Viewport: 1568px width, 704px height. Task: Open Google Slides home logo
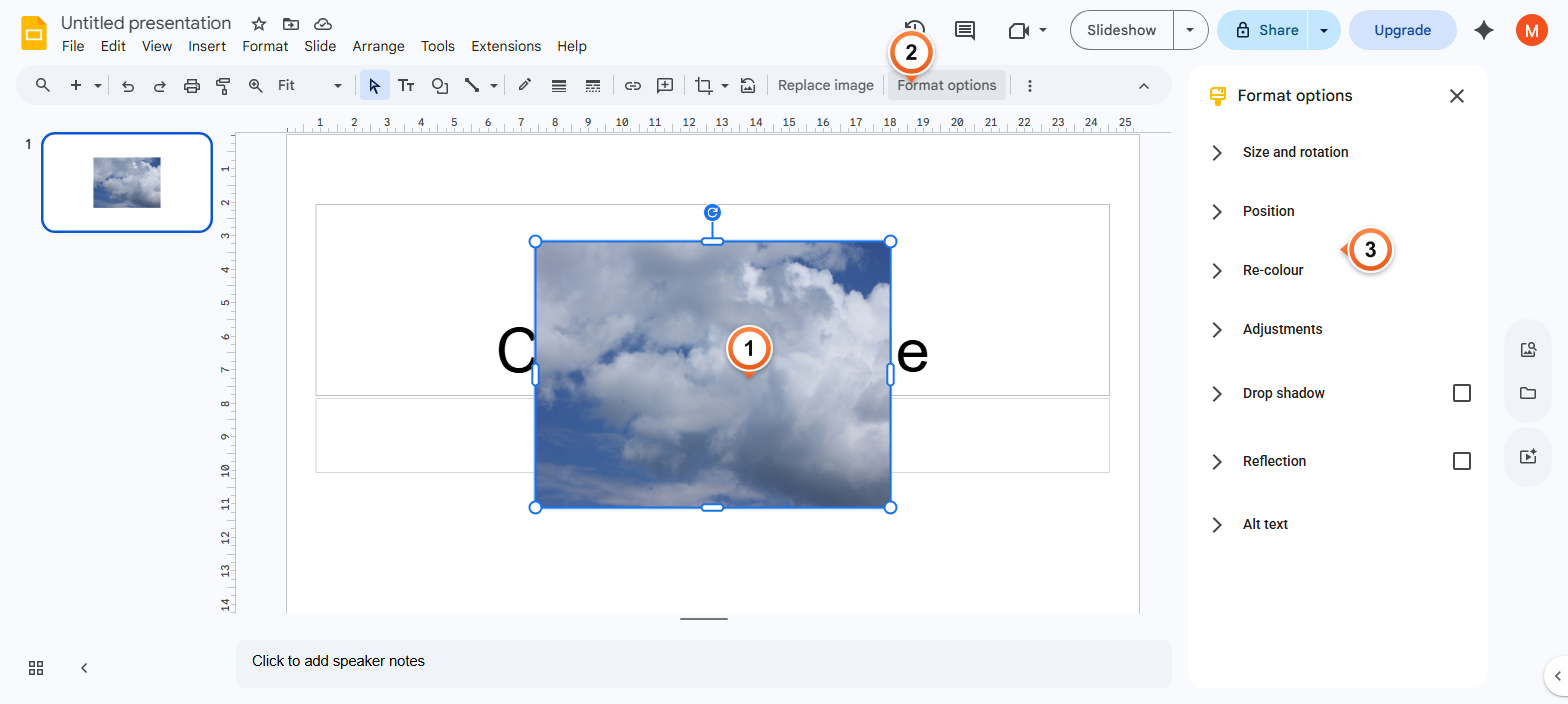click(x=34, y=32)
